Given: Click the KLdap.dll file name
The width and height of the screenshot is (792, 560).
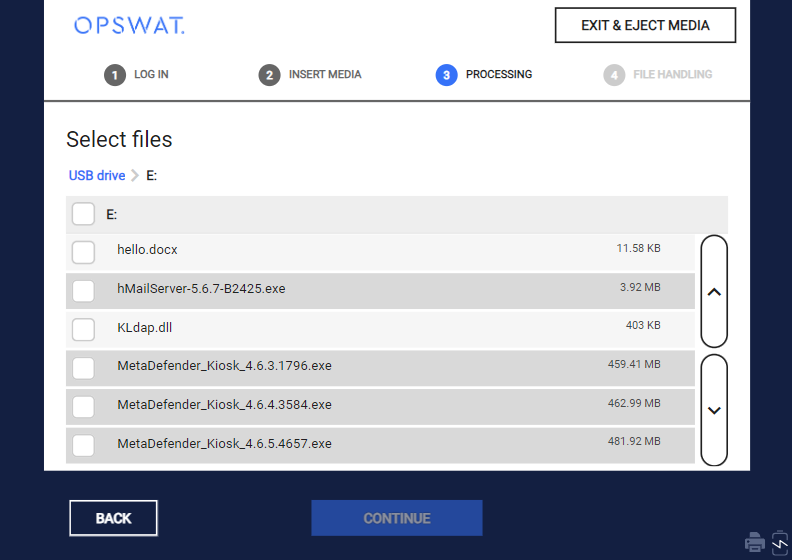Looking at the screenshot, I should click(x=144, y=327).
